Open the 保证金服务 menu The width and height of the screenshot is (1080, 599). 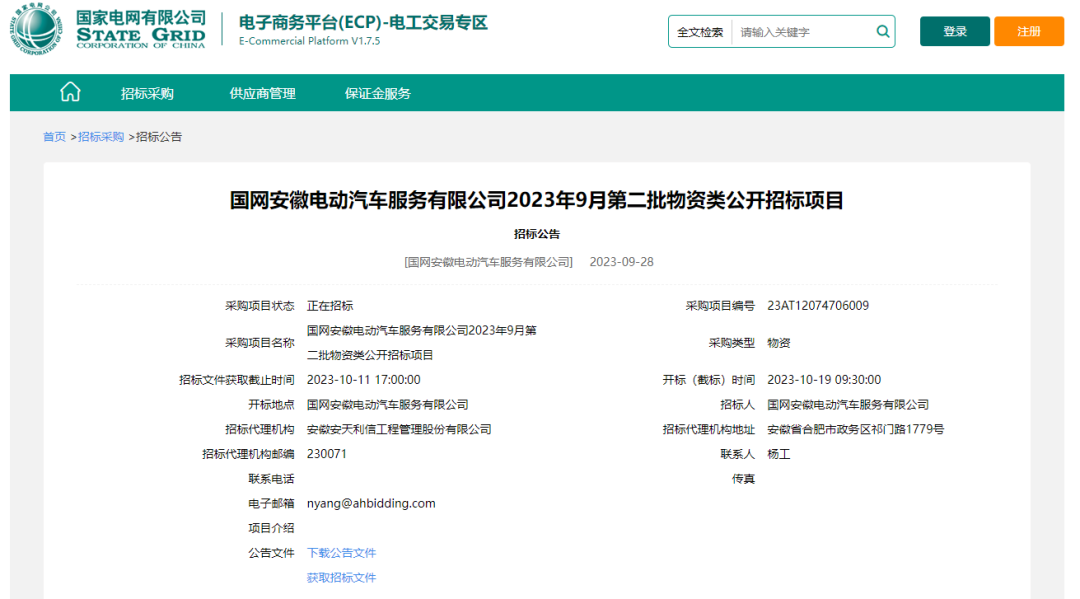pos(377,94)
